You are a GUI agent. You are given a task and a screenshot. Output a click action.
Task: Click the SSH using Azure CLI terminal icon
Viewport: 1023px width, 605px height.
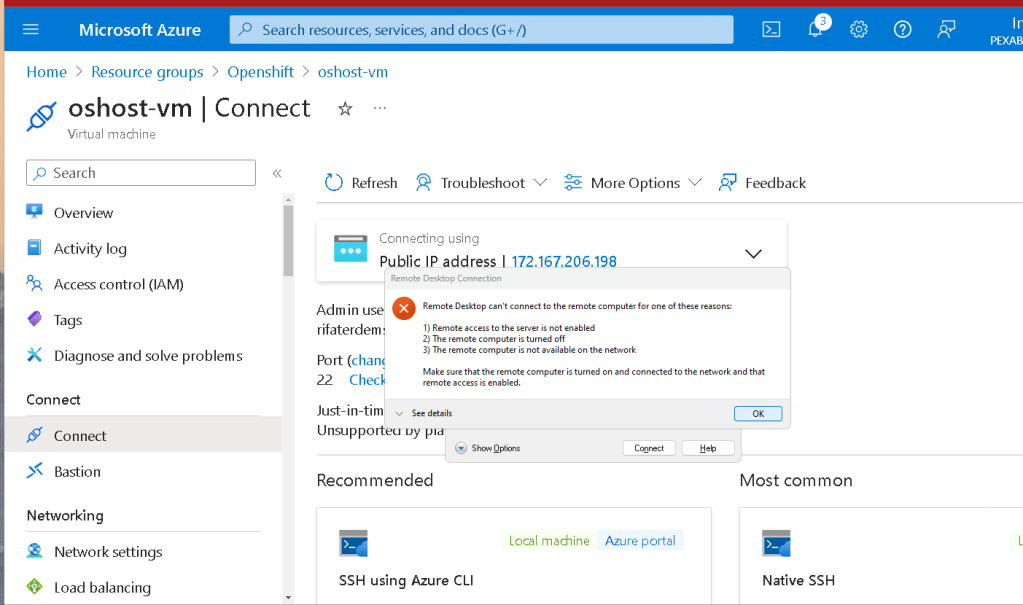click(354, 543)
